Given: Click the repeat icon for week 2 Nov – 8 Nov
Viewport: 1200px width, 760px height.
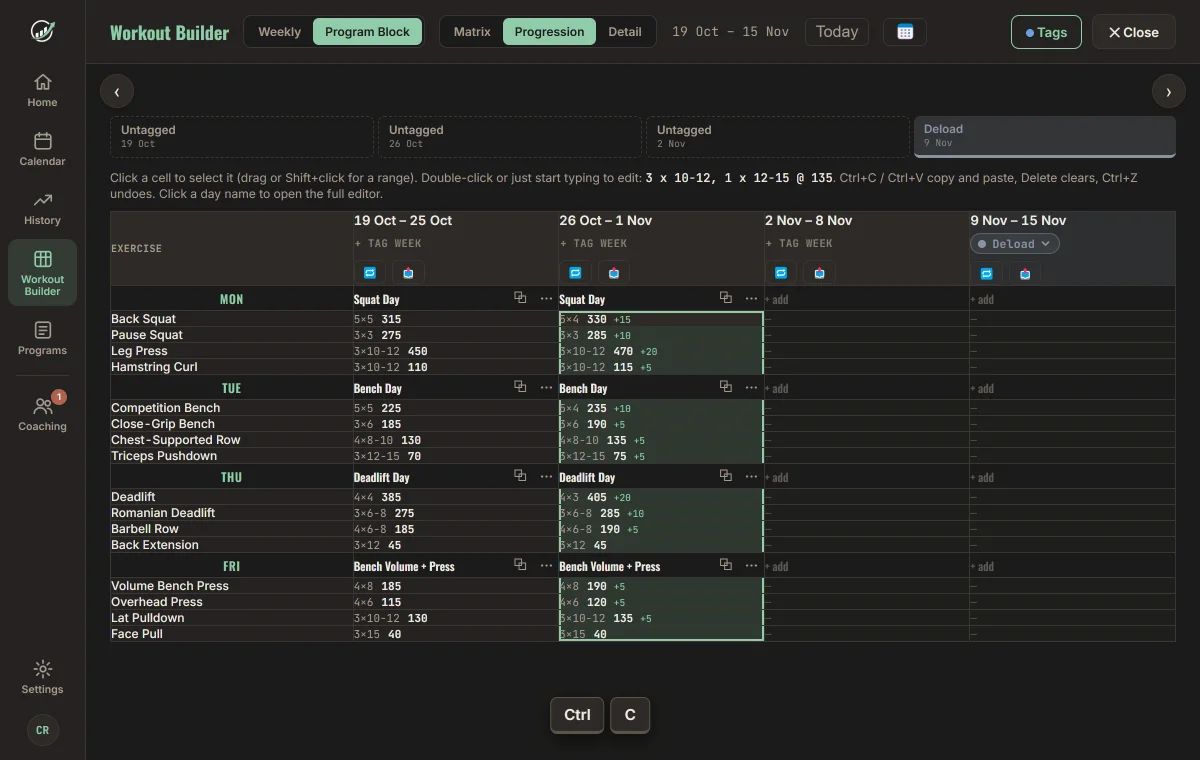Looking at the screenshot, I should [781, 272].
